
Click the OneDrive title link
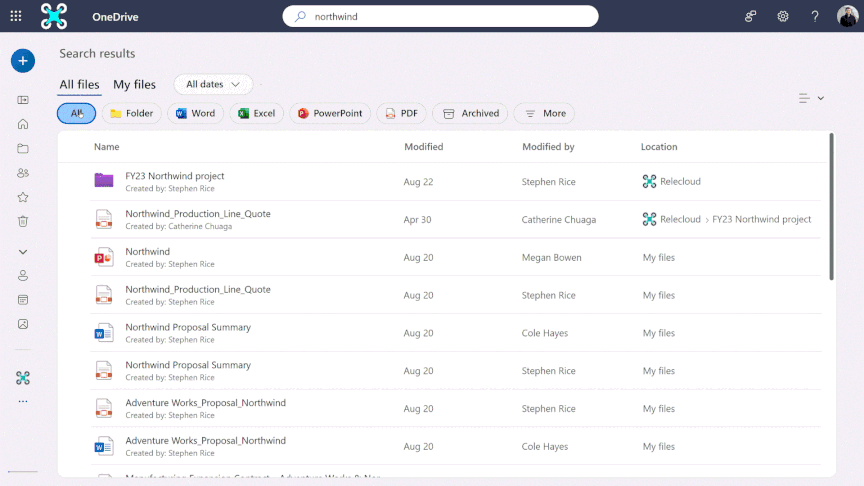(x=115, y=17)
